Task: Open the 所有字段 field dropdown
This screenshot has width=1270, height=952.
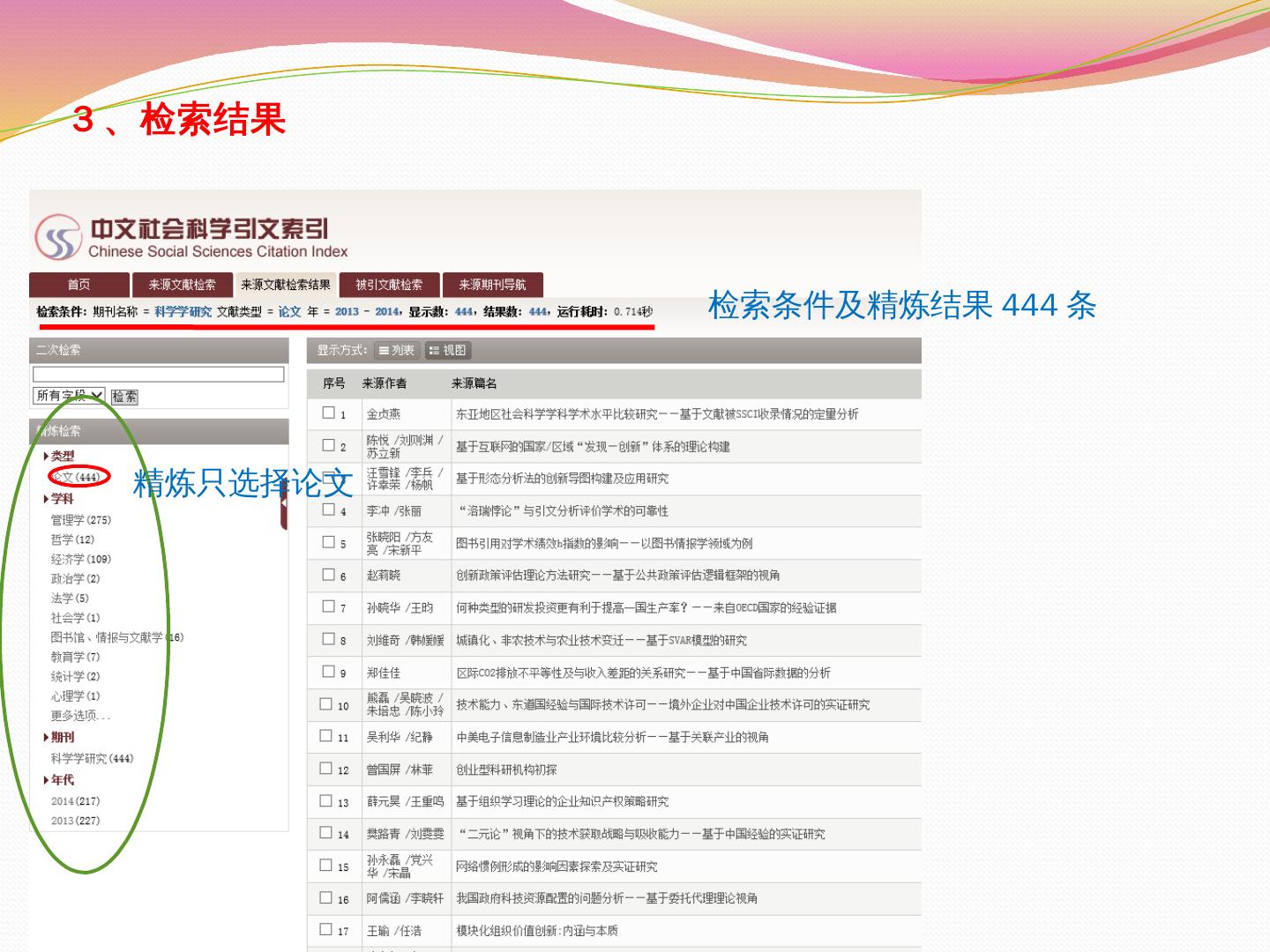Action: (70, 396)
